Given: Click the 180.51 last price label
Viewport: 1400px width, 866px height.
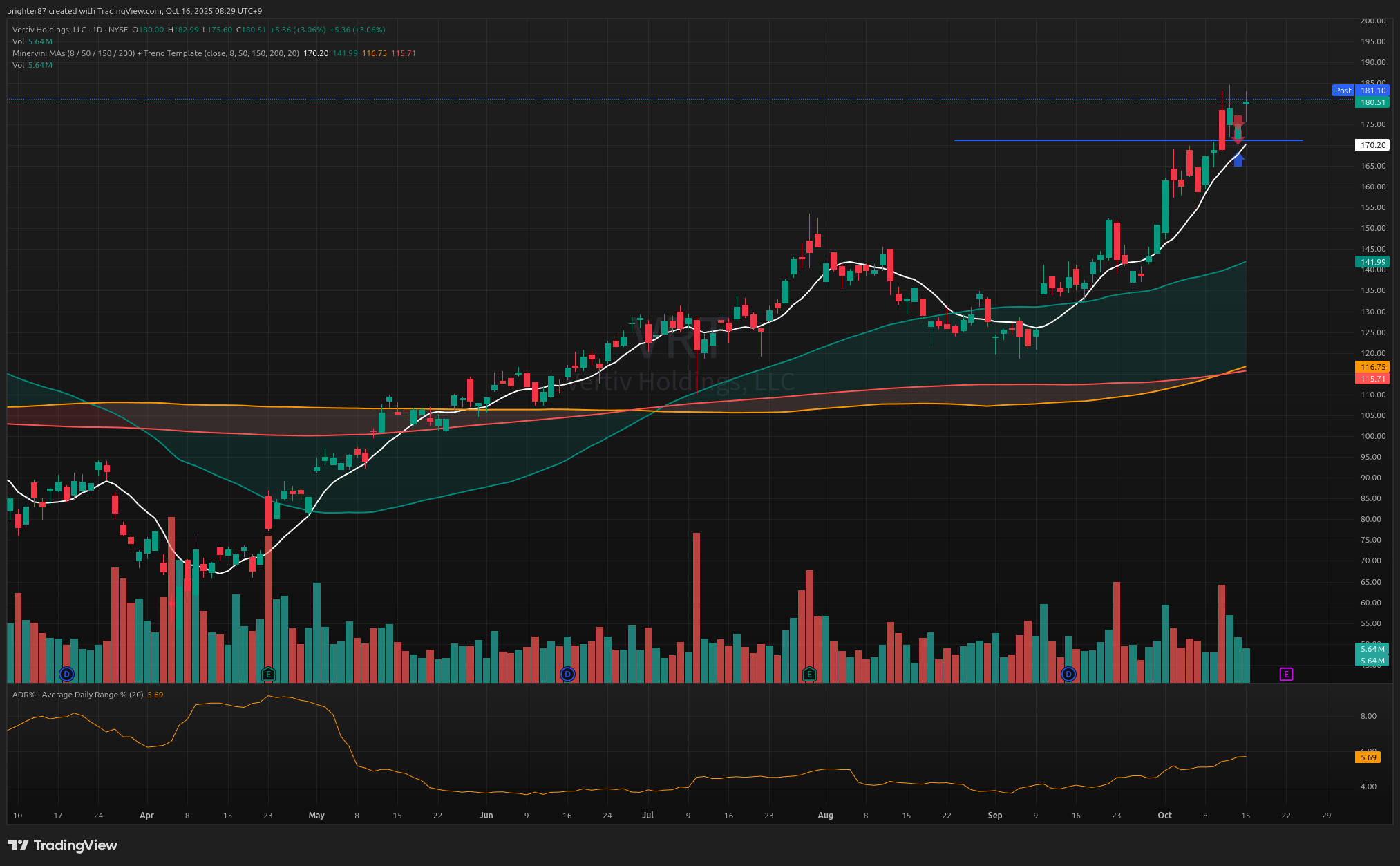Looking at the screenshot, I should pyautogui.click(x=1372, y=102).
